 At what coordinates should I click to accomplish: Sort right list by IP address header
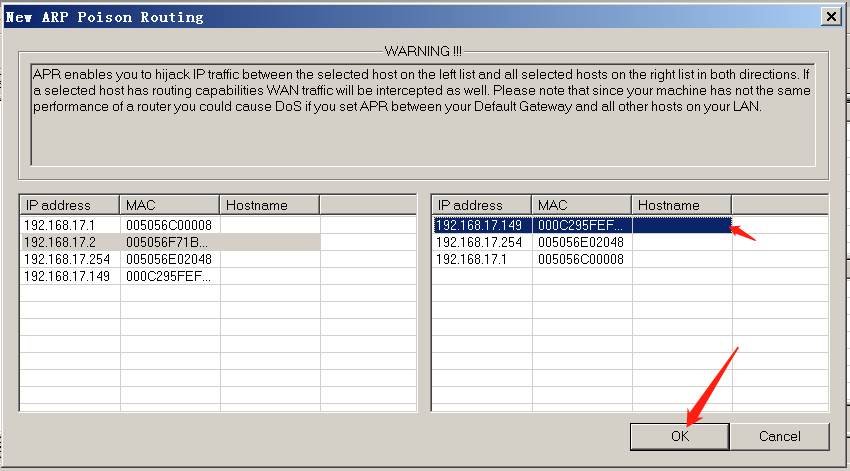481,205
